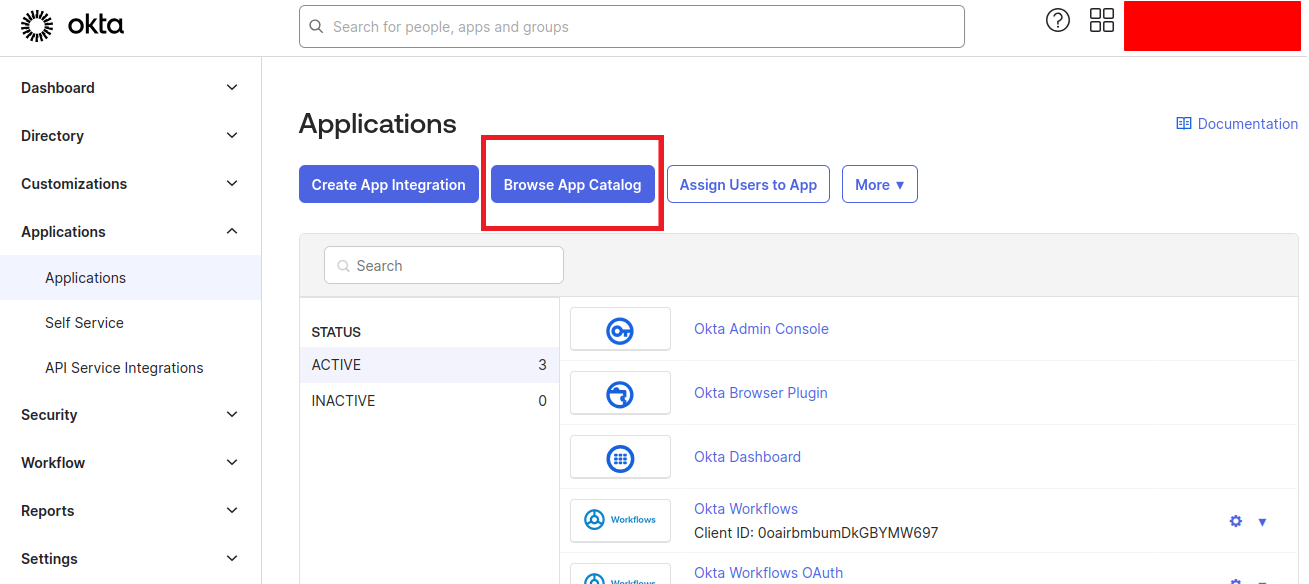Click the Okta Browser Plugin app icon
Viewport: 1309px width, 584px height.
pos(620,393)
